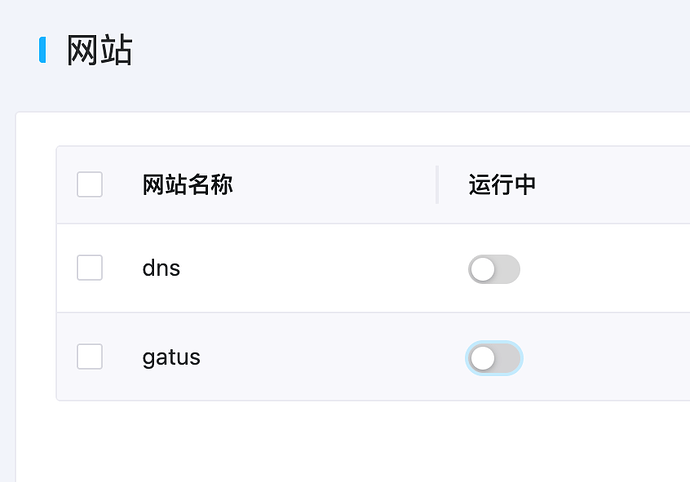
Task: Check the checkbox for the gatus row
Action: click(x=90, y=357)
